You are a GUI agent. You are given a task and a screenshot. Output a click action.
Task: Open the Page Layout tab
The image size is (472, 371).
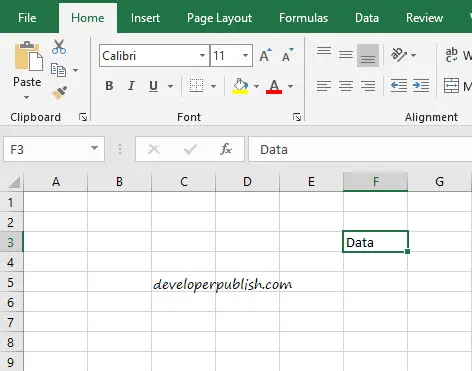(219, 18)
